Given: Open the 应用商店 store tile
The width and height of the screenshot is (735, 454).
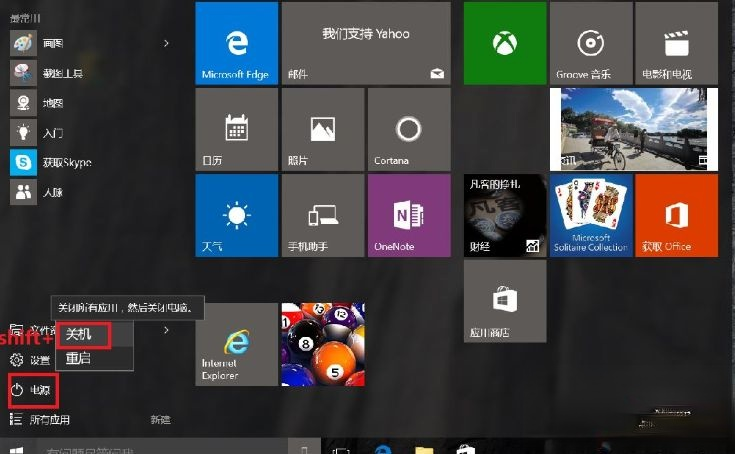Looking at the screenshot, I should tap(505, 301).
